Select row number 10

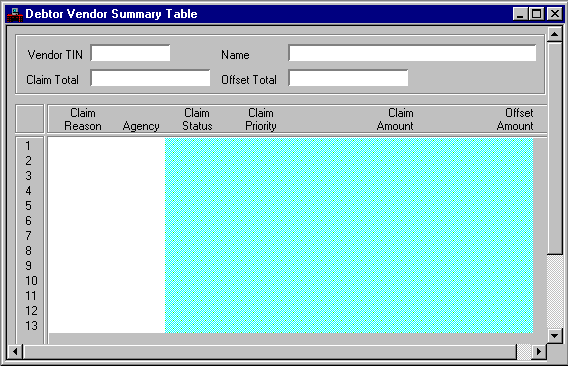pos(31,281)
